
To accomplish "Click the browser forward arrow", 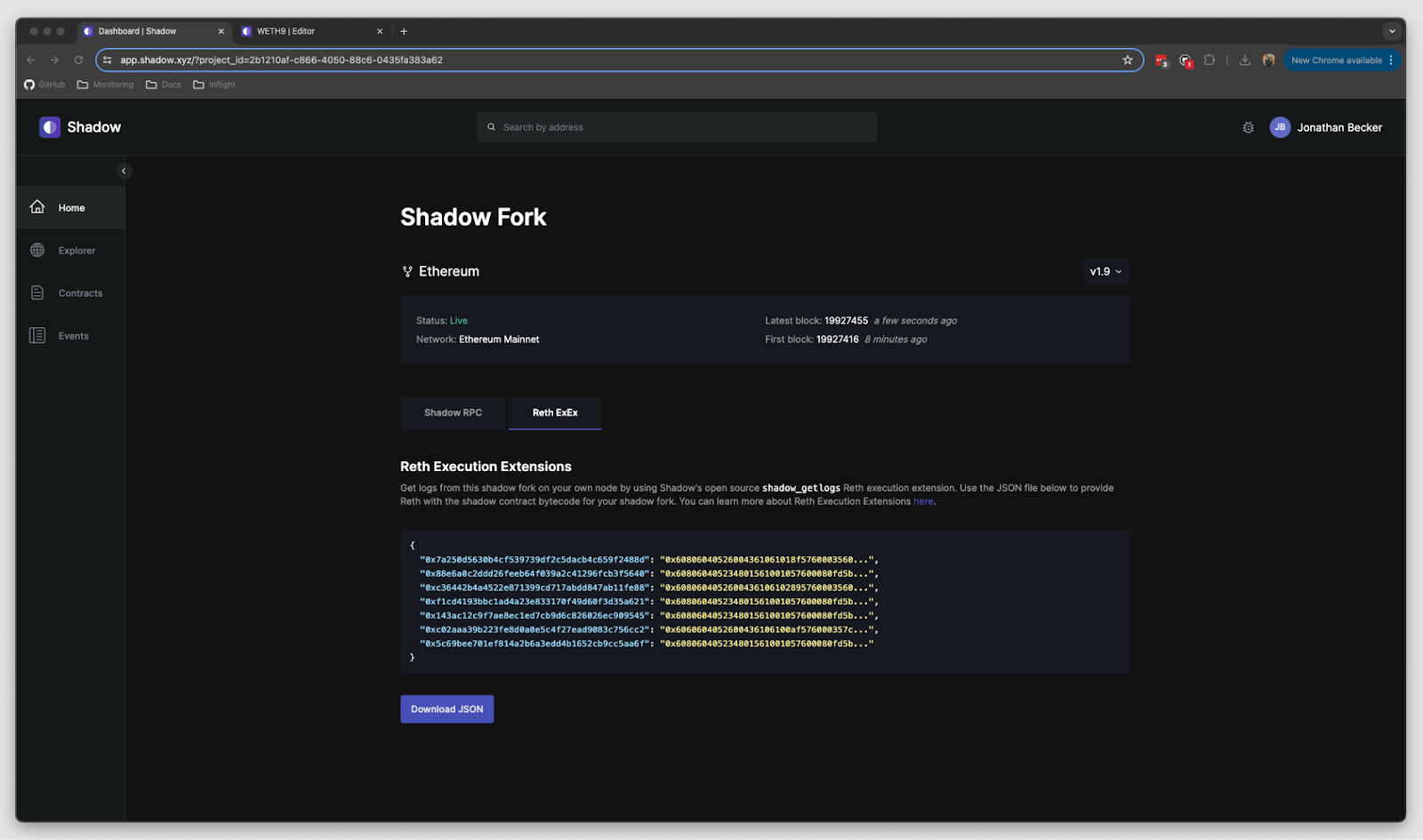I will click(x=54, y=60).
